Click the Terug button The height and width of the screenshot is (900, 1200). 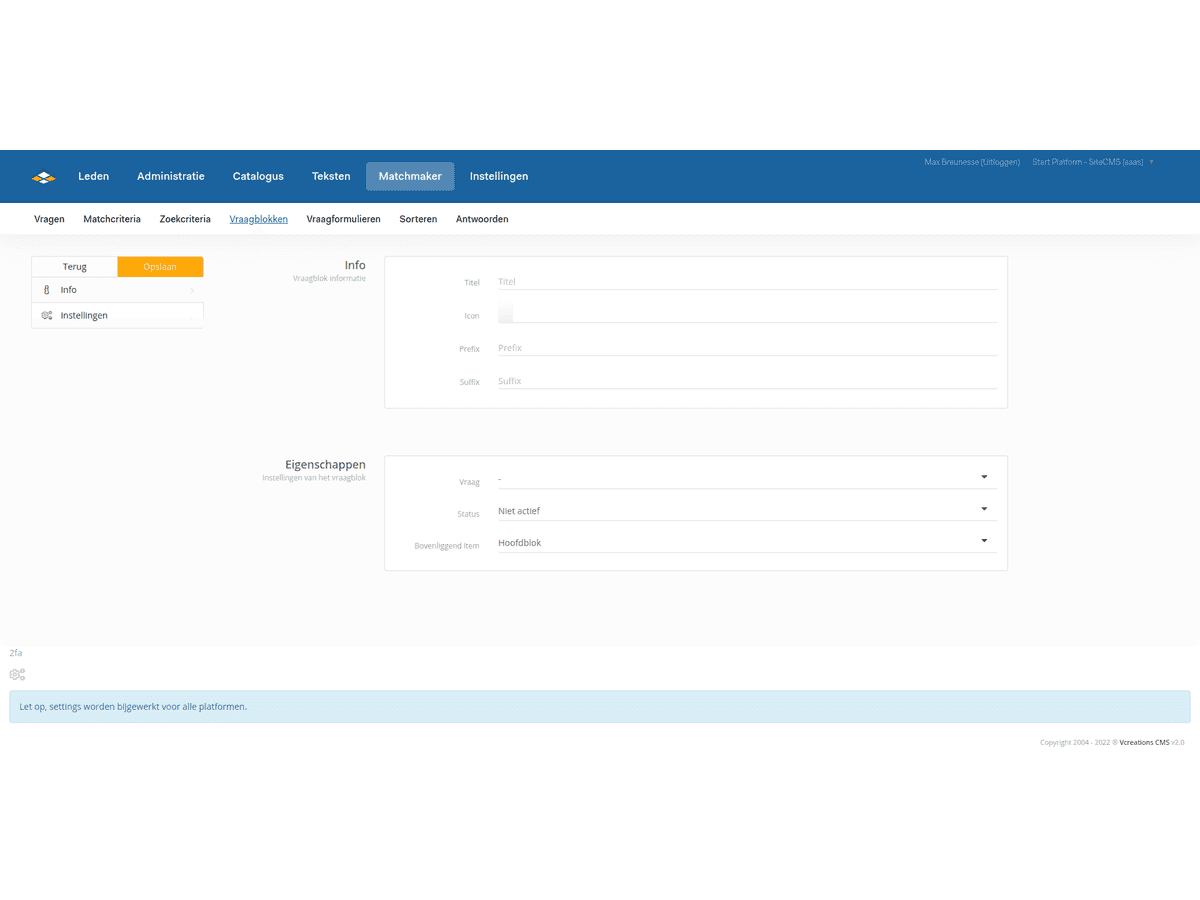click(75, 267)
